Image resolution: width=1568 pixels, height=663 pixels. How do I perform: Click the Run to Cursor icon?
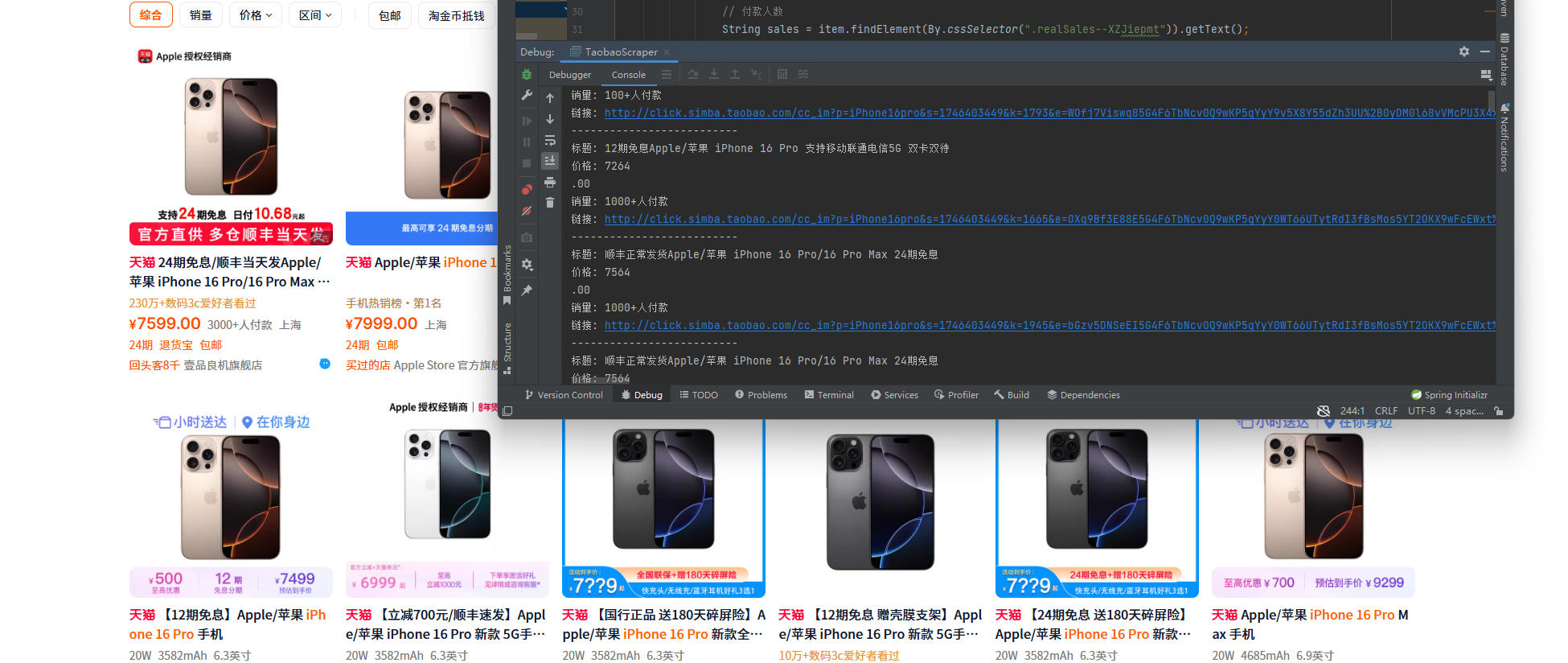[x=756, y=74]
